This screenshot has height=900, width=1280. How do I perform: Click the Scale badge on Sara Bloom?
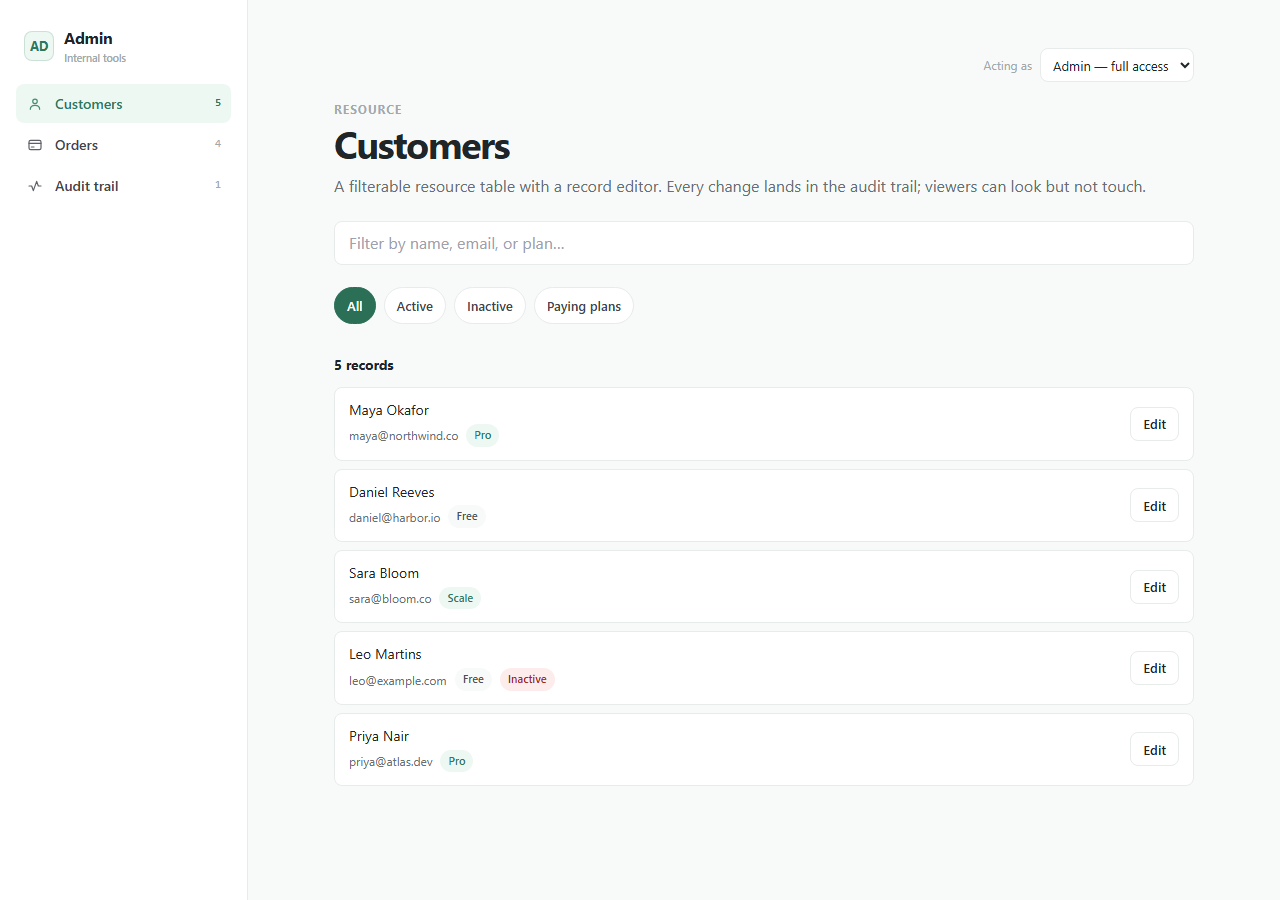coord(460,598)
